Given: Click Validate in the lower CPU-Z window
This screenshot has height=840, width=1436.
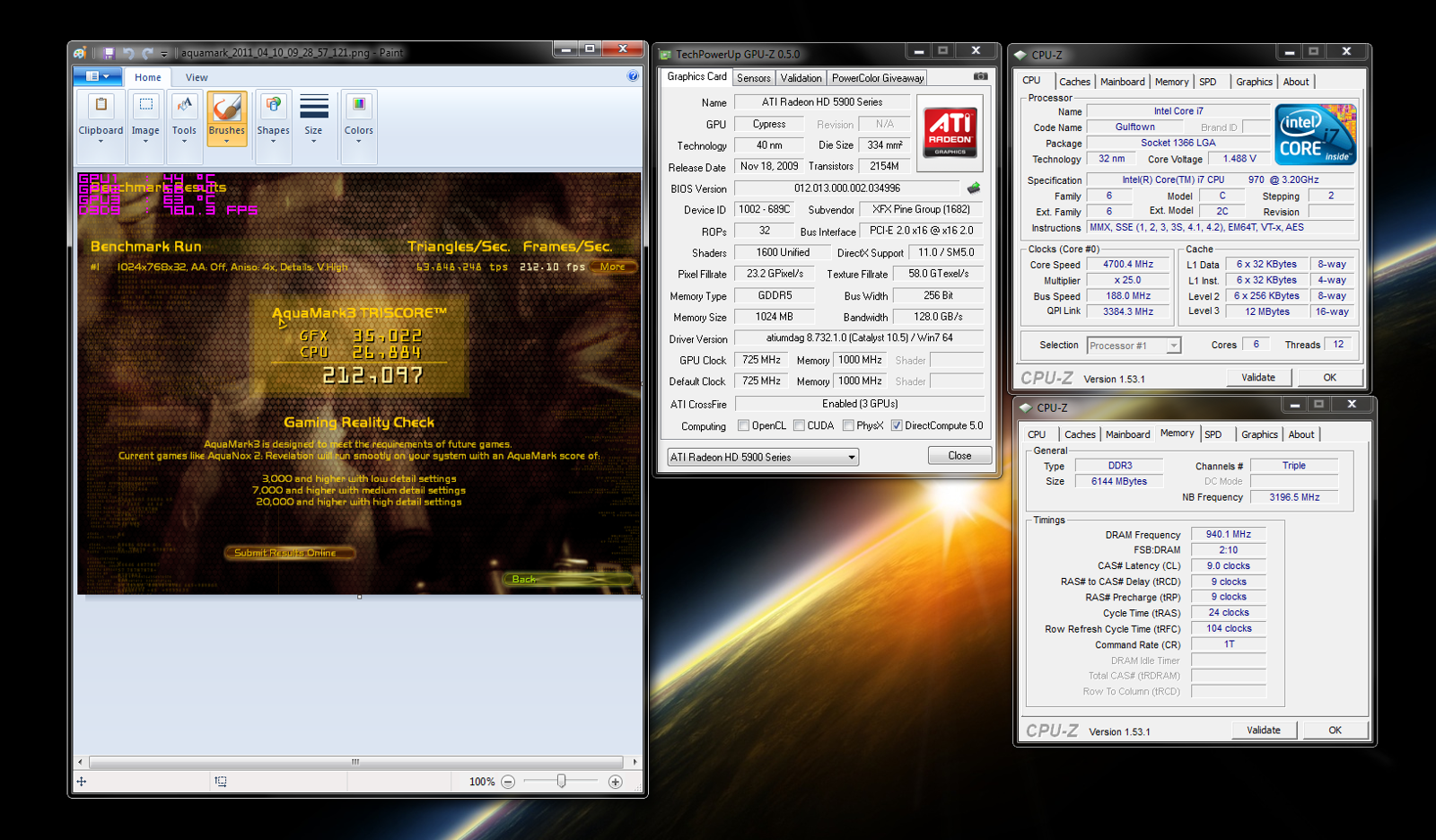Looking at the screenshot, I should click(1264, 731).
